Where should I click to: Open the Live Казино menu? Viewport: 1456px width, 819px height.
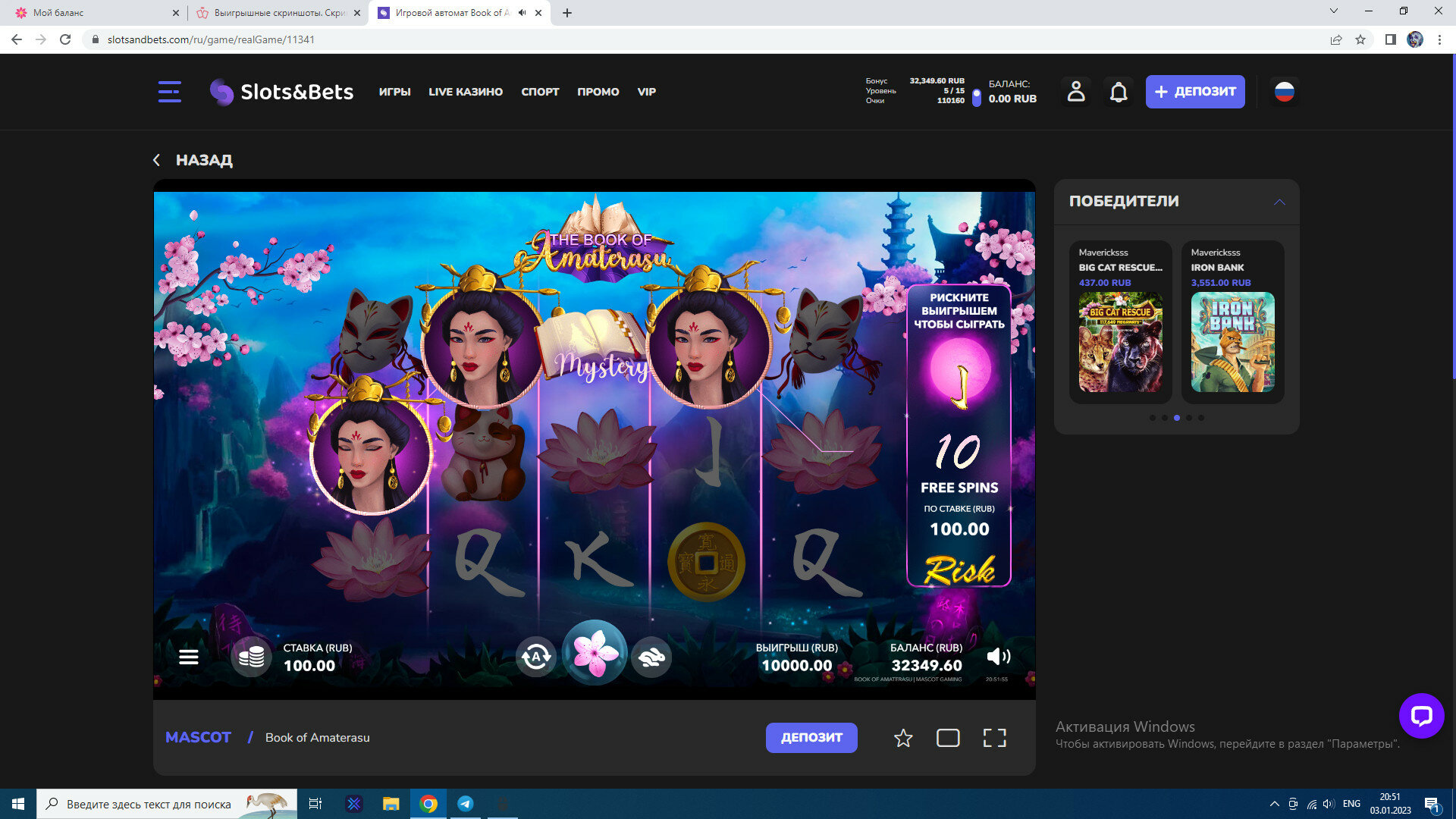465,92
